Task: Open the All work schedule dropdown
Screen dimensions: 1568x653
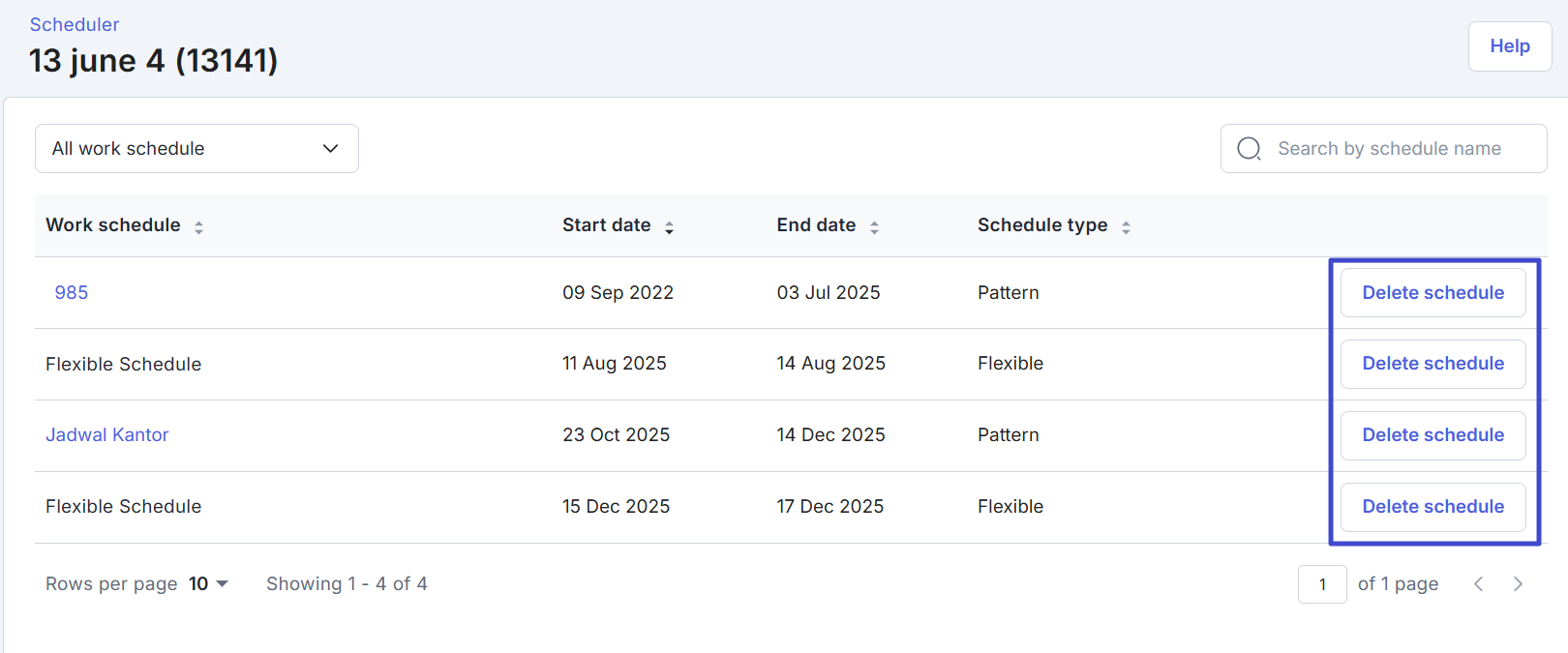Action: [196, 148]
